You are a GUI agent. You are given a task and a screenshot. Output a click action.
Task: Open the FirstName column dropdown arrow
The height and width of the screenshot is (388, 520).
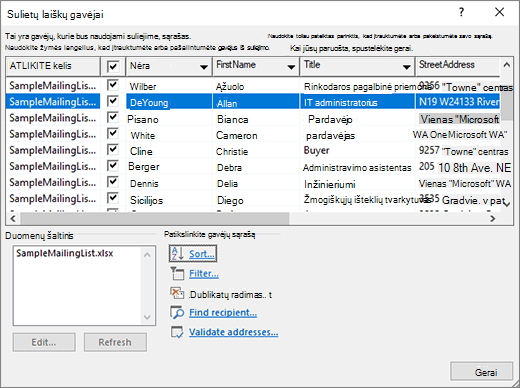291,67
